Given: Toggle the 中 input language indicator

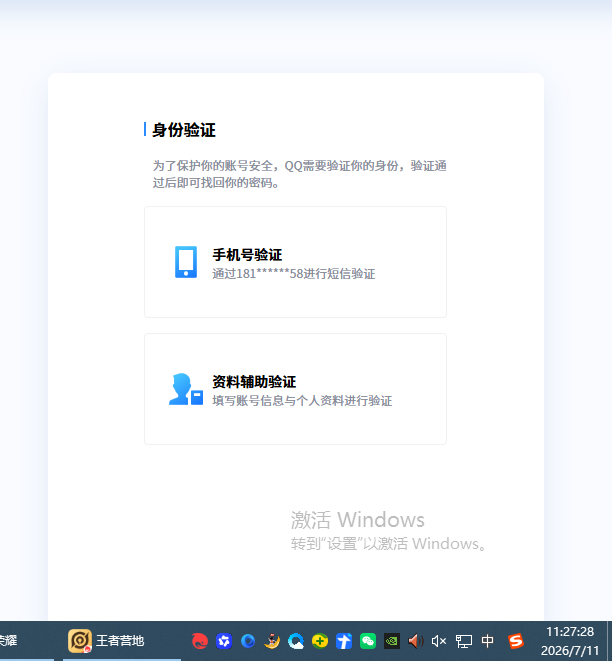Looking at the screenshot, I should click(x=488, y=641).
